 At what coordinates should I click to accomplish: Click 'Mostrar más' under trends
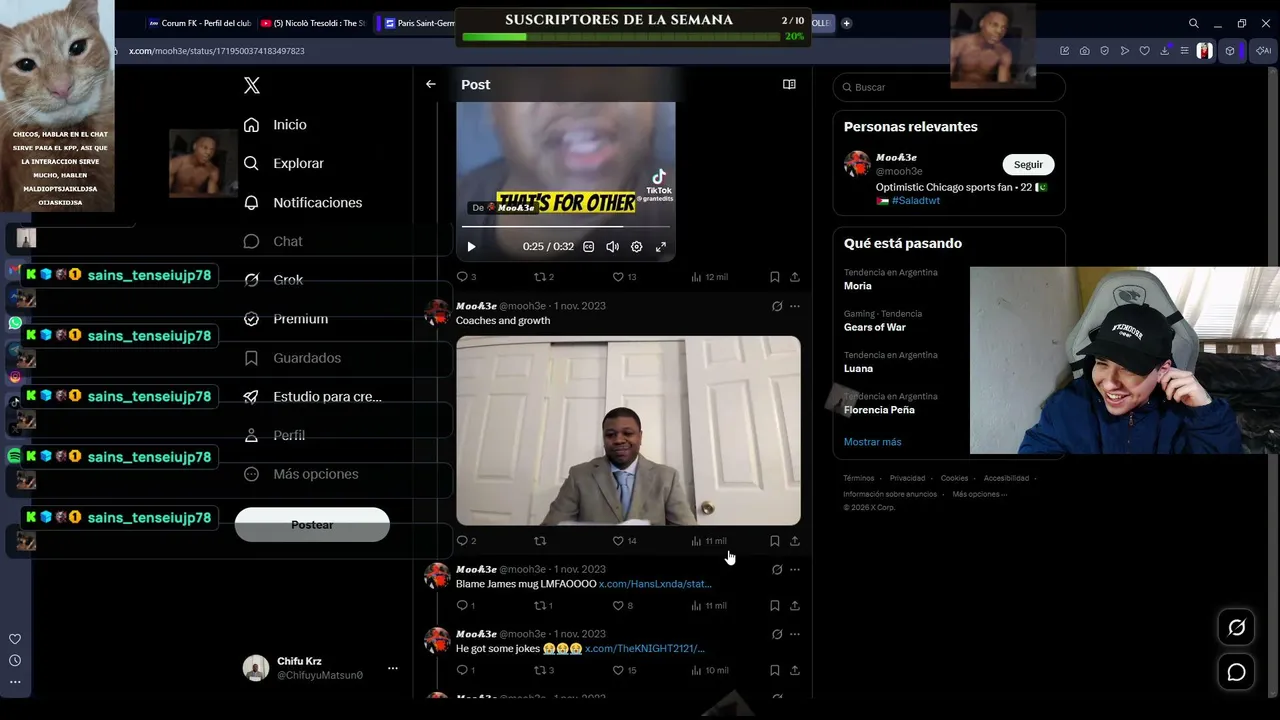pyautogui.click(x=872, y=442)
